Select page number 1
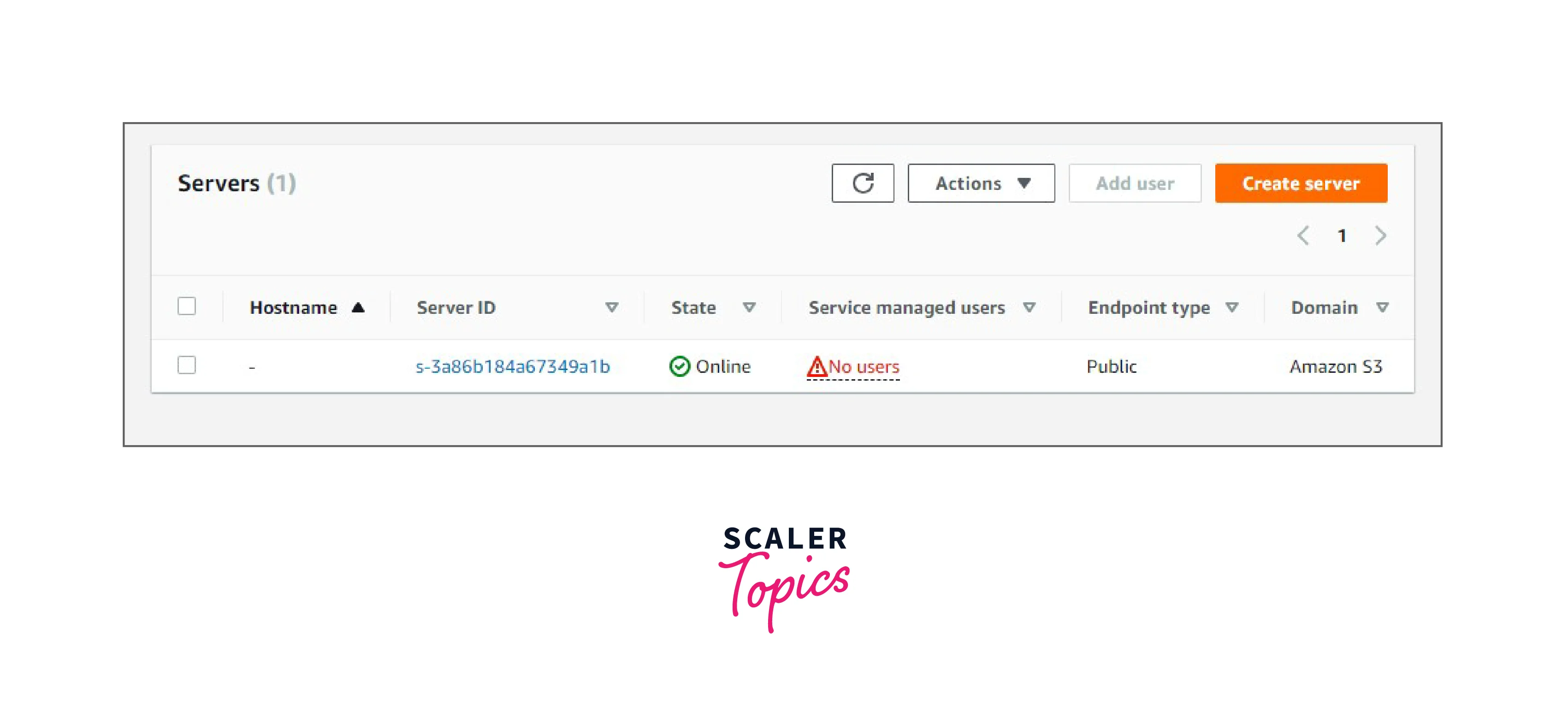The height and width of the screenshot is (717, 1568). coord(1342,235)
